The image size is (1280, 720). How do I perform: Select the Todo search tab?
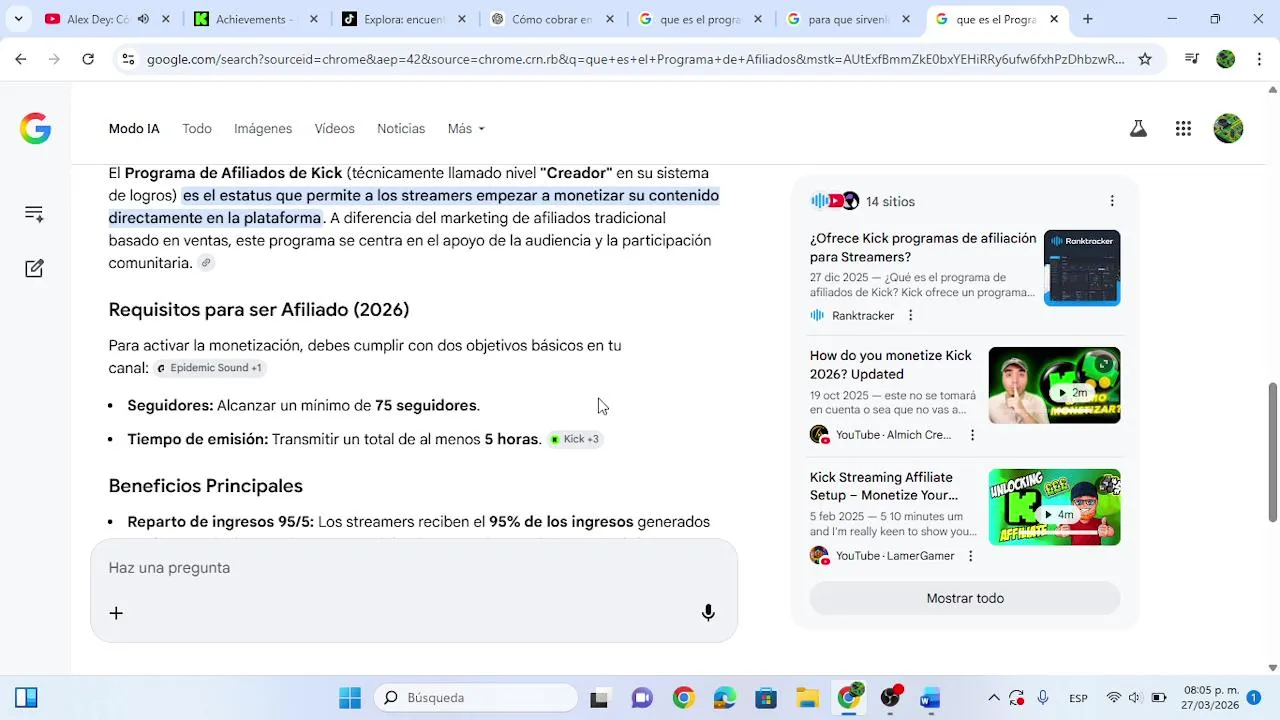pyautogui.click(x=197, y=129)
